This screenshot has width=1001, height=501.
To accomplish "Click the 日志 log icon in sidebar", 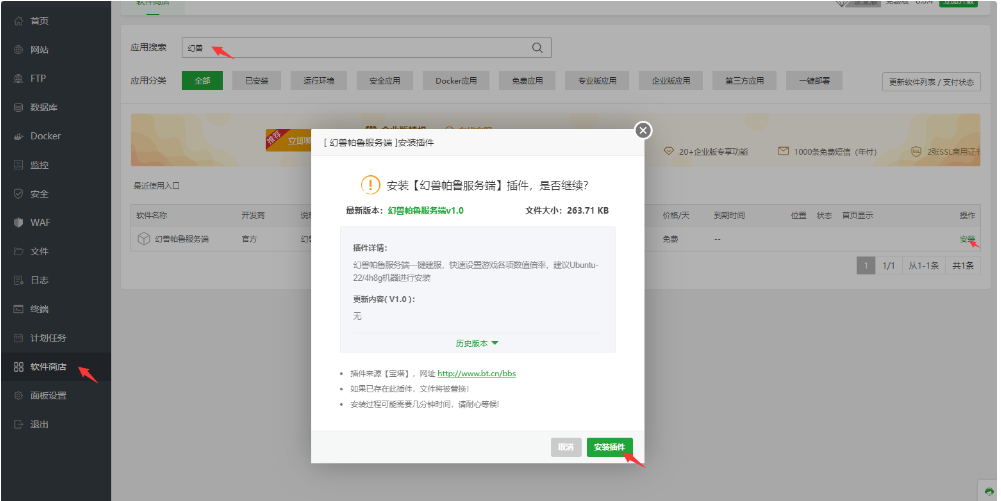I will coord(19,280).
